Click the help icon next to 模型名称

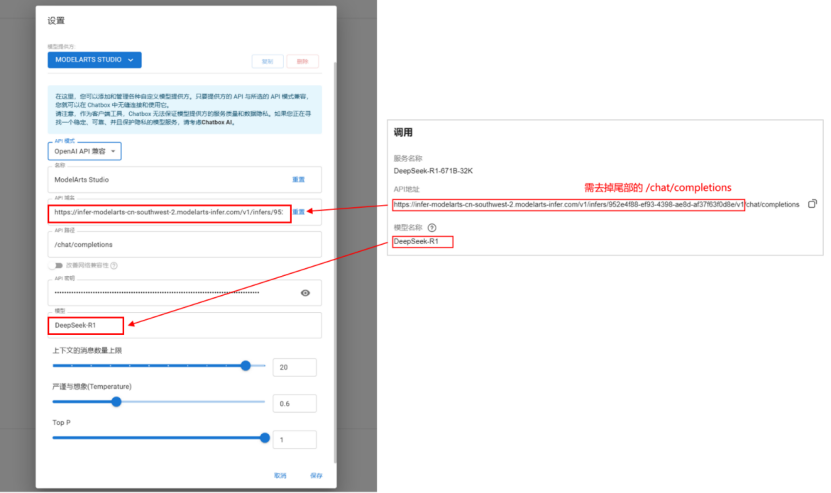[x=432, y=228]
